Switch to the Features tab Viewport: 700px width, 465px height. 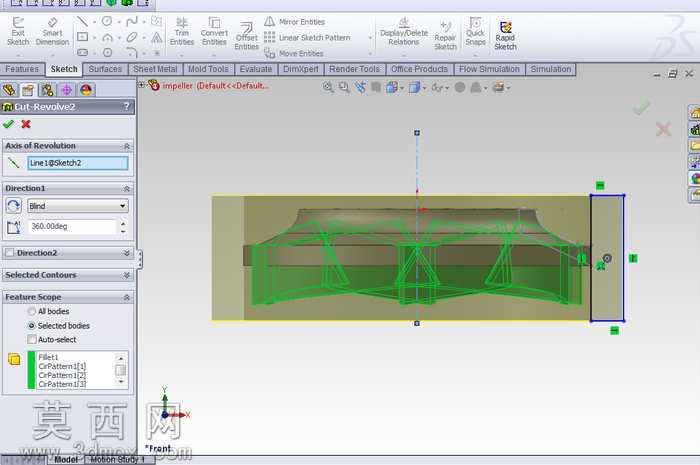click(21, 69)
